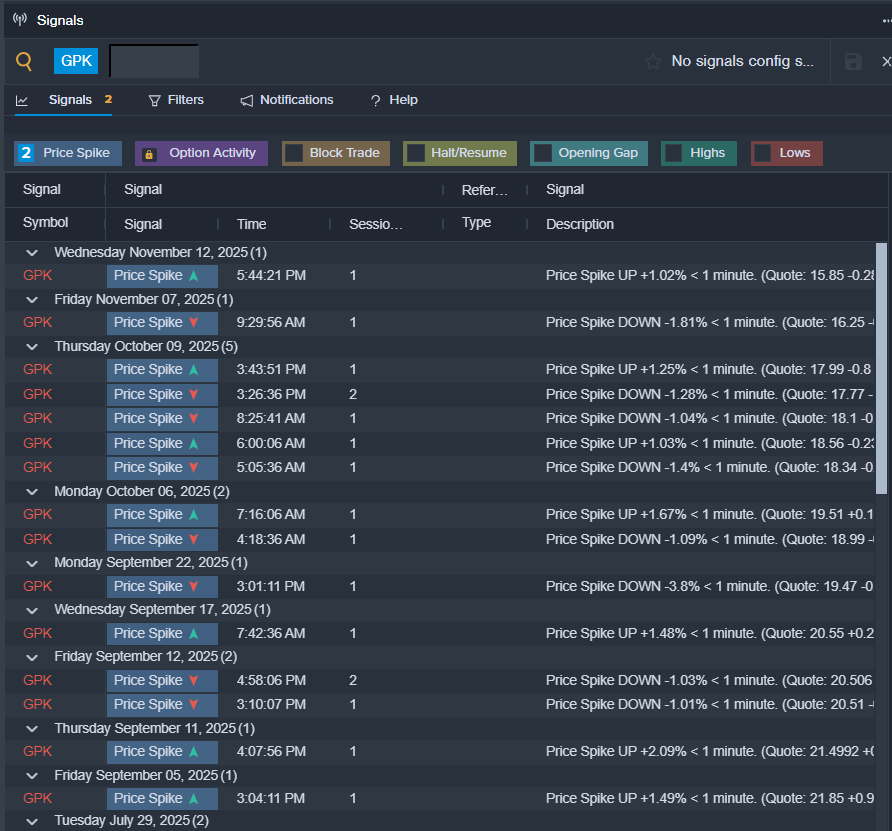
Task: Click the Filters funnel icon
Action: (x=154, y=100)
